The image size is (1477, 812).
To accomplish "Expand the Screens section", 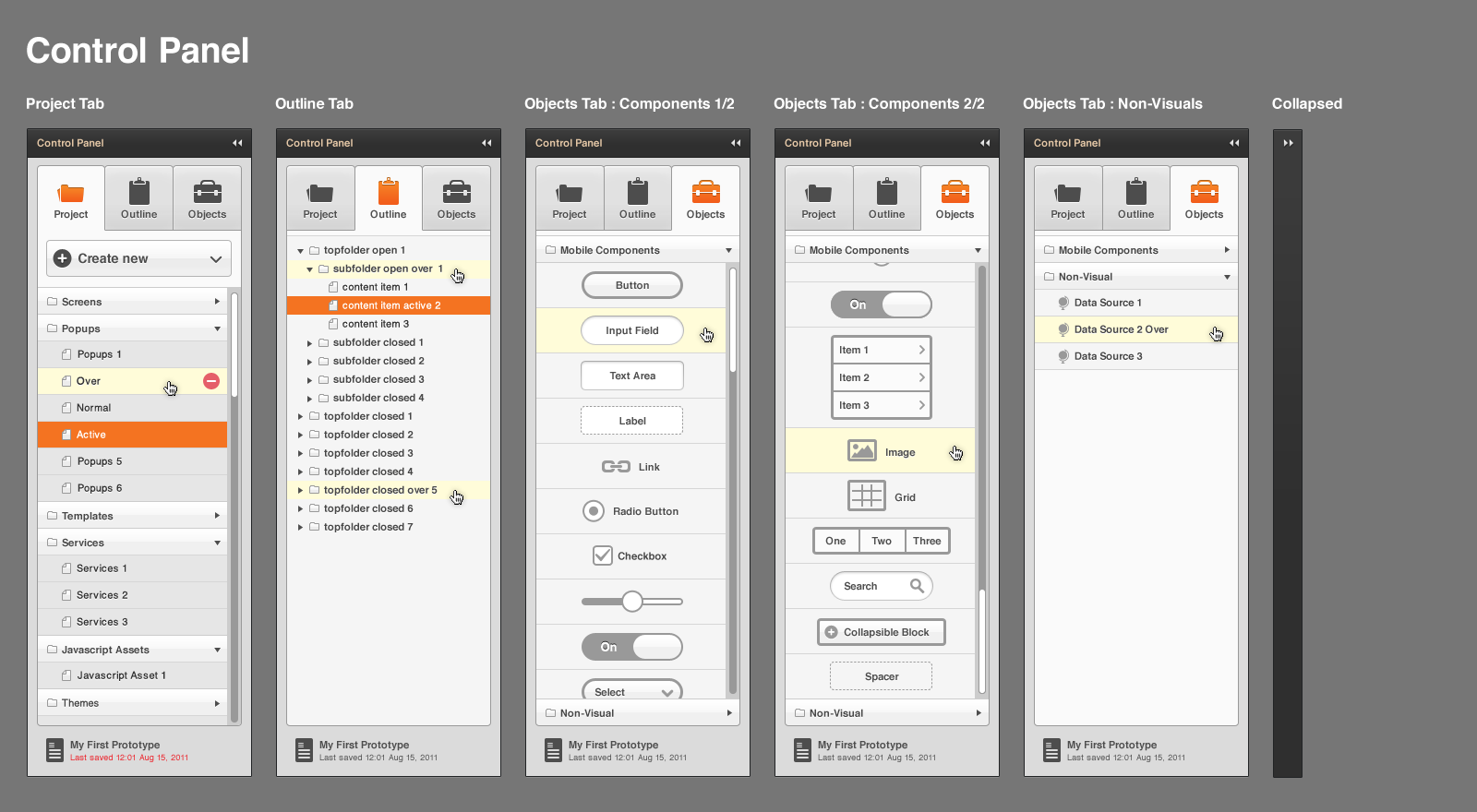I will [217, 302].
